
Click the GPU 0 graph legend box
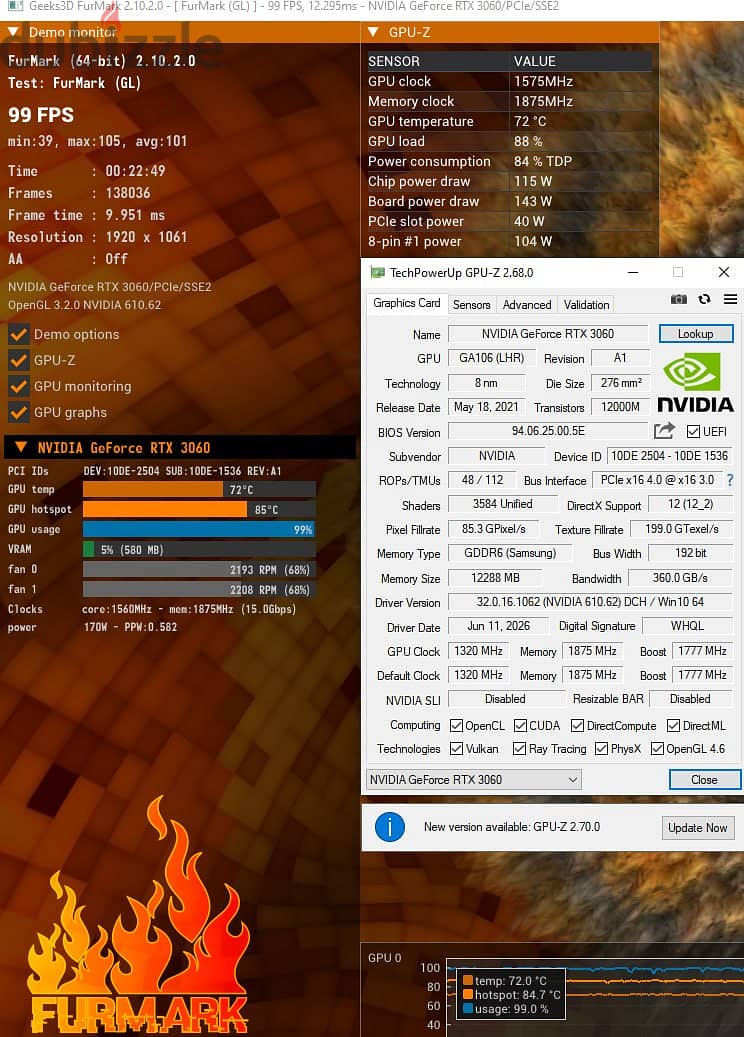[513, 995]
